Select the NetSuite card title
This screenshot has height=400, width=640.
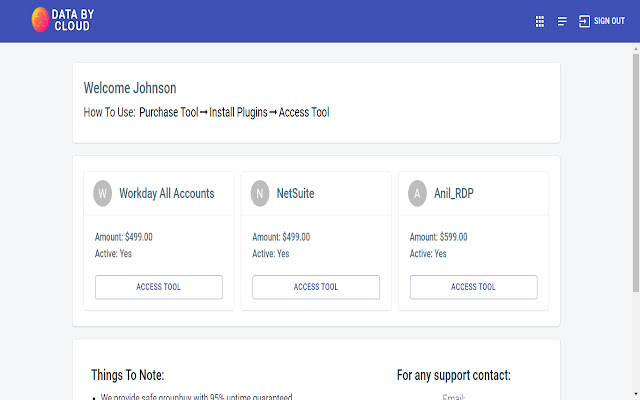pyautogui.click(x=295, y=193)
